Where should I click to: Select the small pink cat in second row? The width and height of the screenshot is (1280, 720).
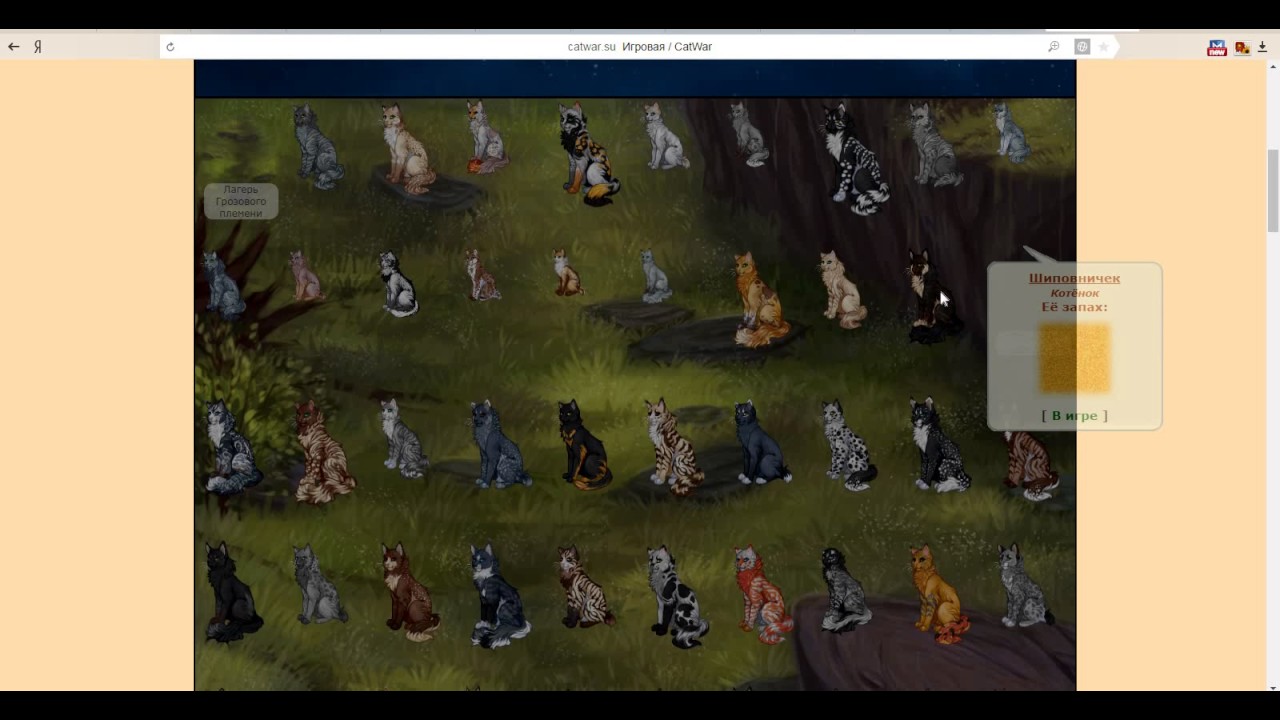coord(304,276)
